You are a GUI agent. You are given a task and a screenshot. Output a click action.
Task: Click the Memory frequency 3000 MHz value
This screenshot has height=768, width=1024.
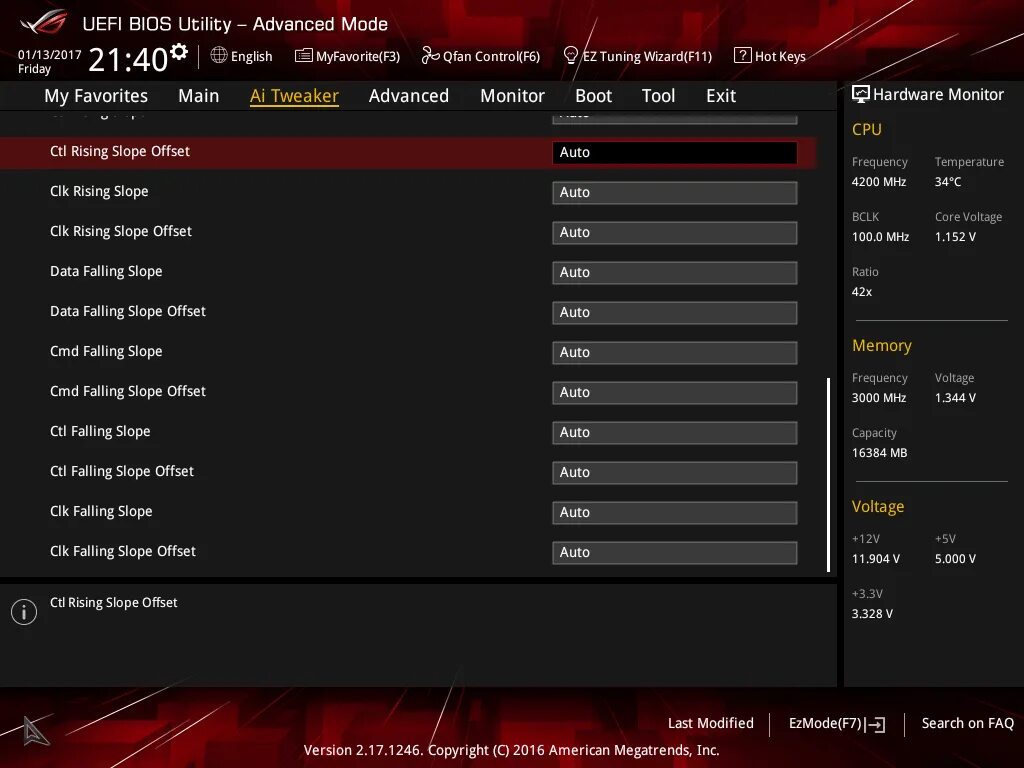point(879,398)
